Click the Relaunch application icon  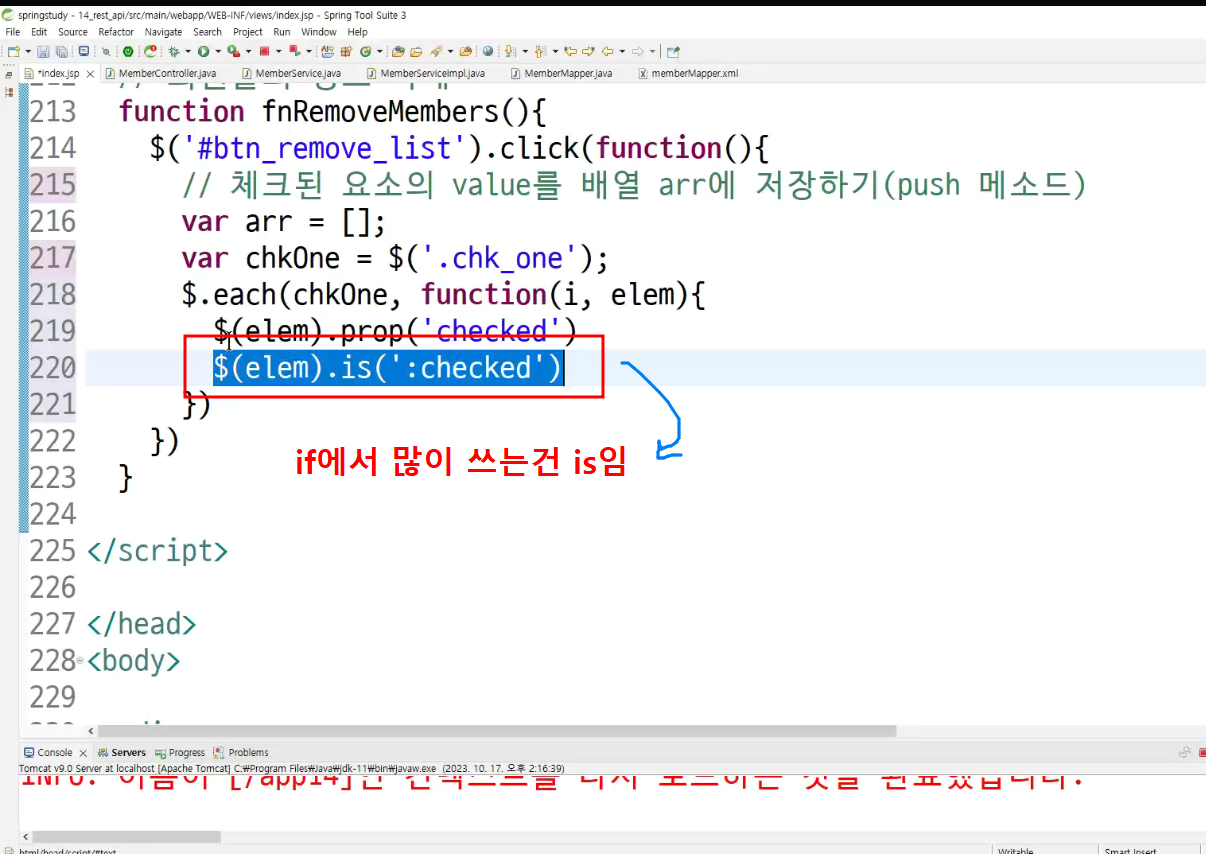click(x=151, y=51)
